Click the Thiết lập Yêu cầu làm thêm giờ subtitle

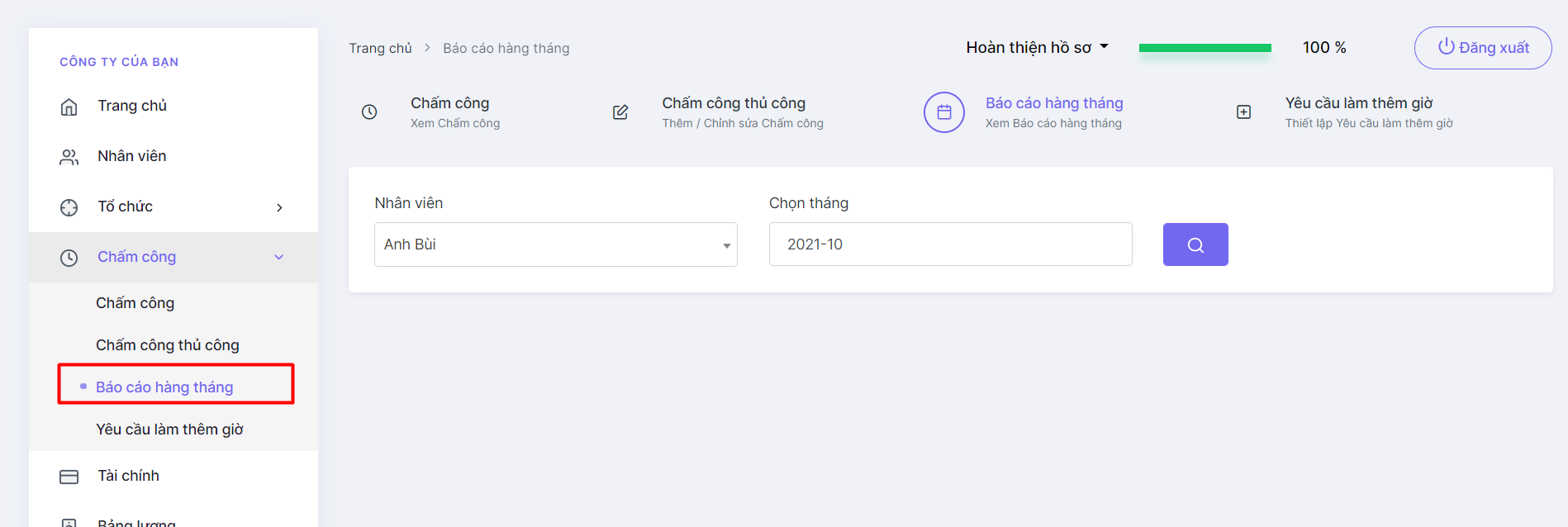[1369, 123]
